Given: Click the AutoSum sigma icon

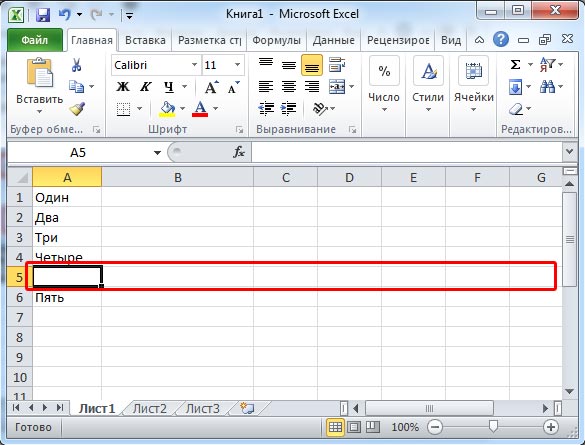Looking at the screenshot, I should 515,65.
